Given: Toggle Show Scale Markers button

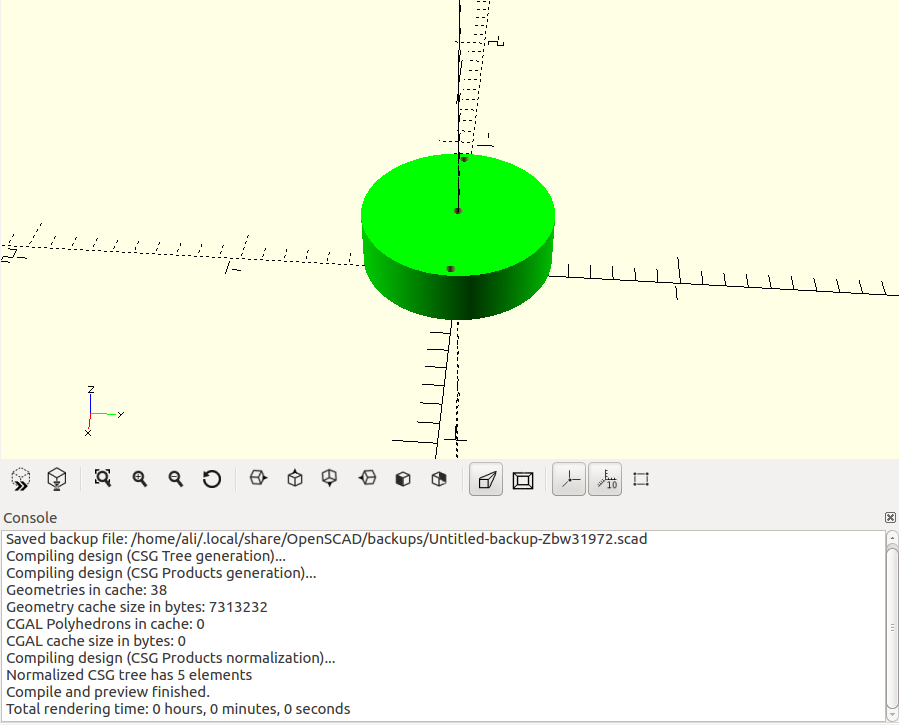Looking at the screenshot, I should [605, 479].
